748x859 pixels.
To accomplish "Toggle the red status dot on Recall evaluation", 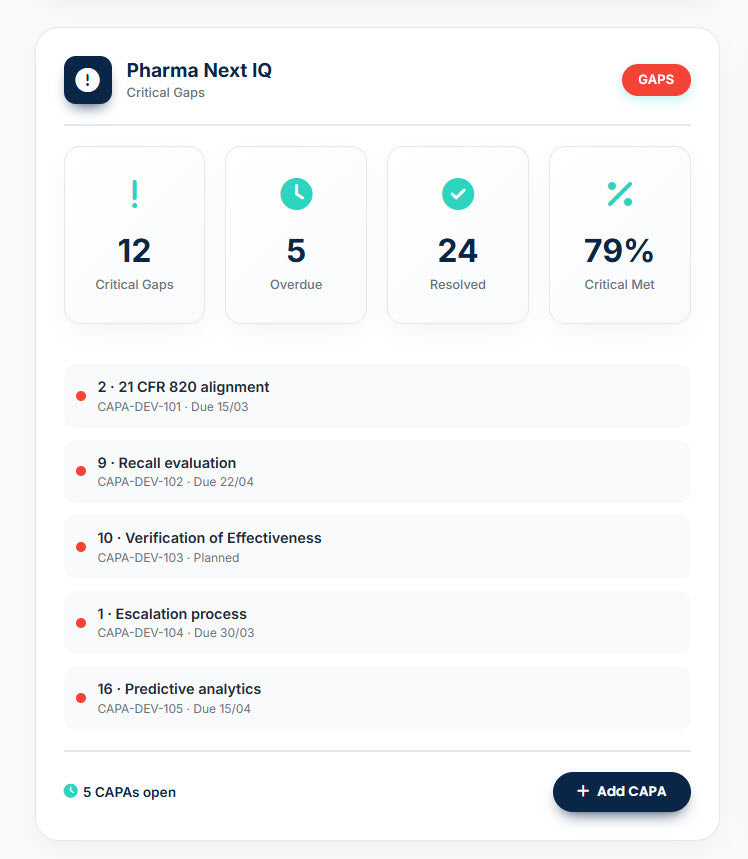I will (x=81, y=471).
